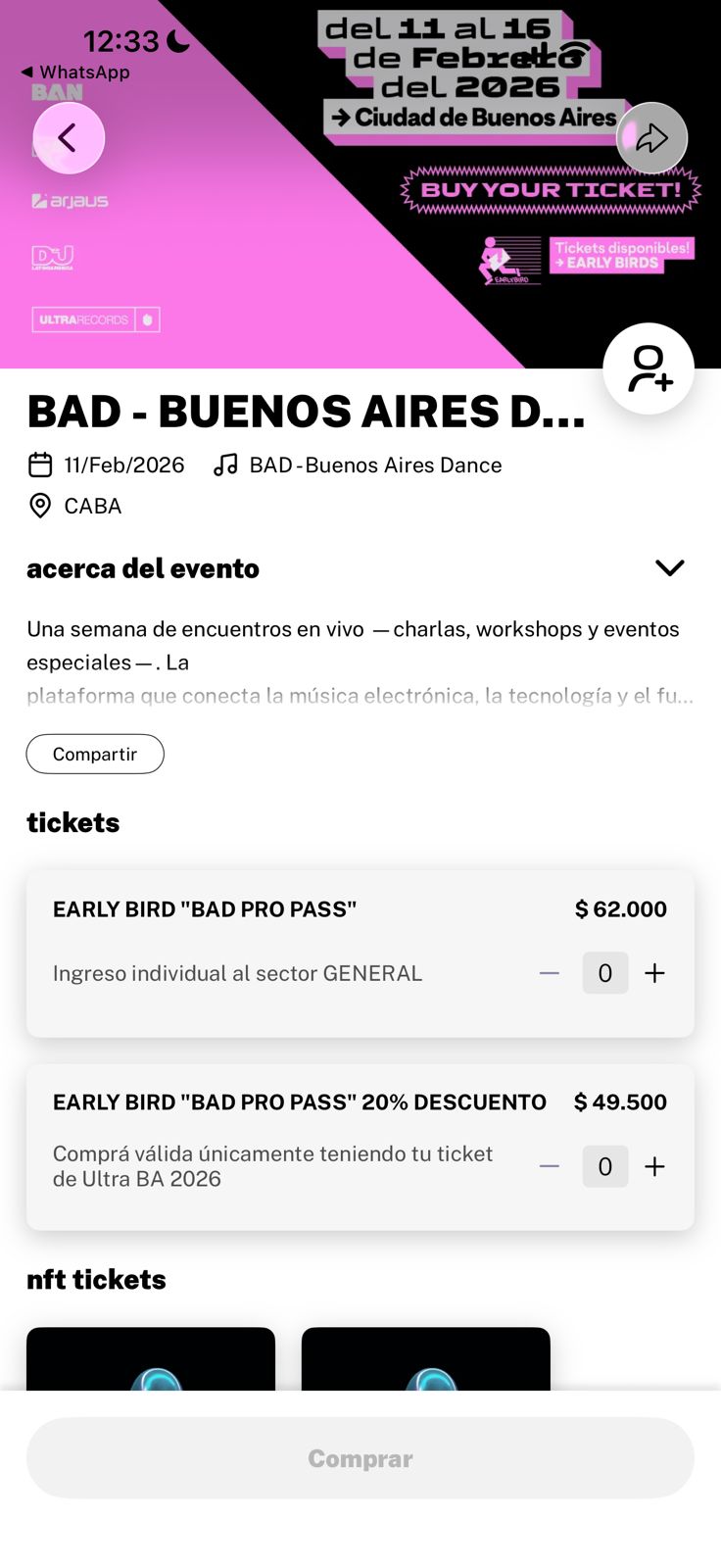Increase Early Bird BAD PRO PASS quantity
721x1568 pixels.
point(654,973)
